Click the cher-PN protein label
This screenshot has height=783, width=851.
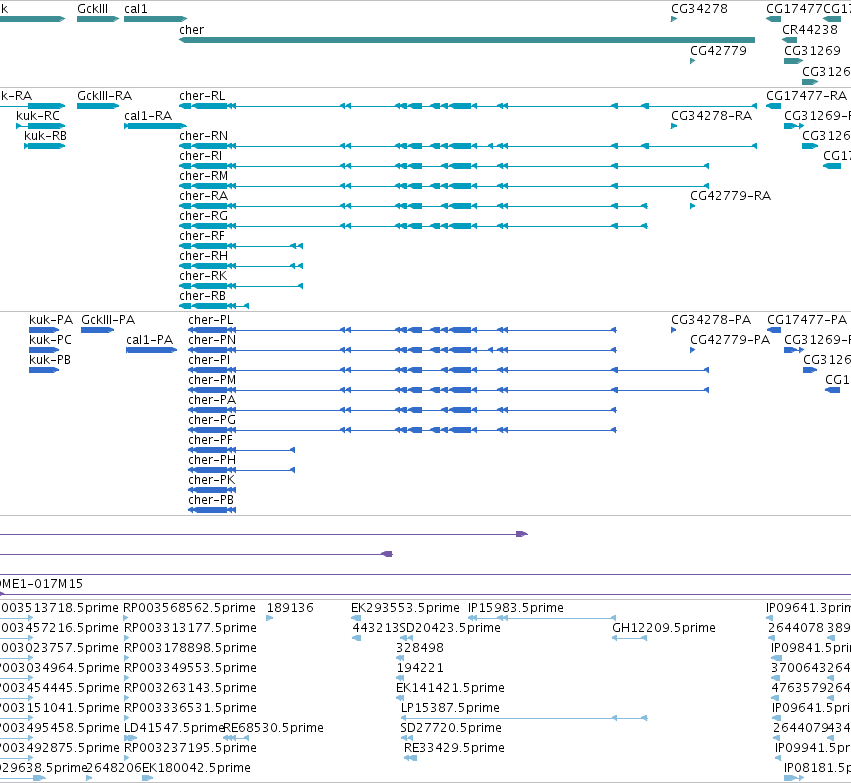tap(212, 340)
